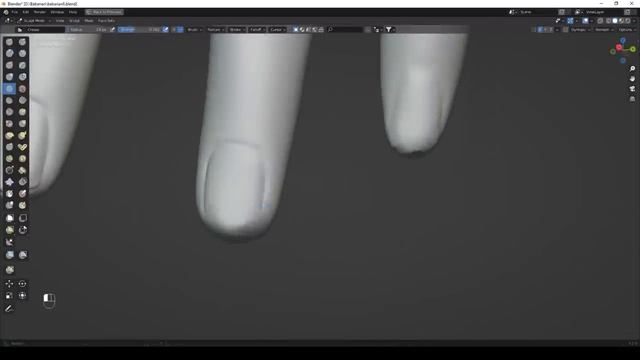
Task: Expand the Falloff settings dropdown
Action: coord(257,29)
